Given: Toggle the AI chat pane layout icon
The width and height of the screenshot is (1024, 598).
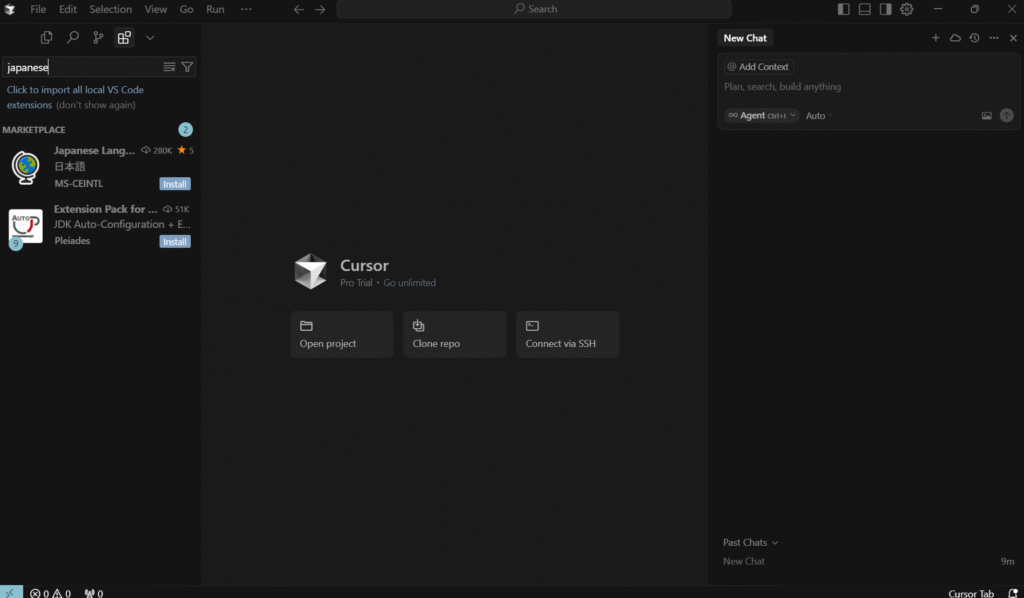Looking at the screenshot, I should tap(886, 9).
